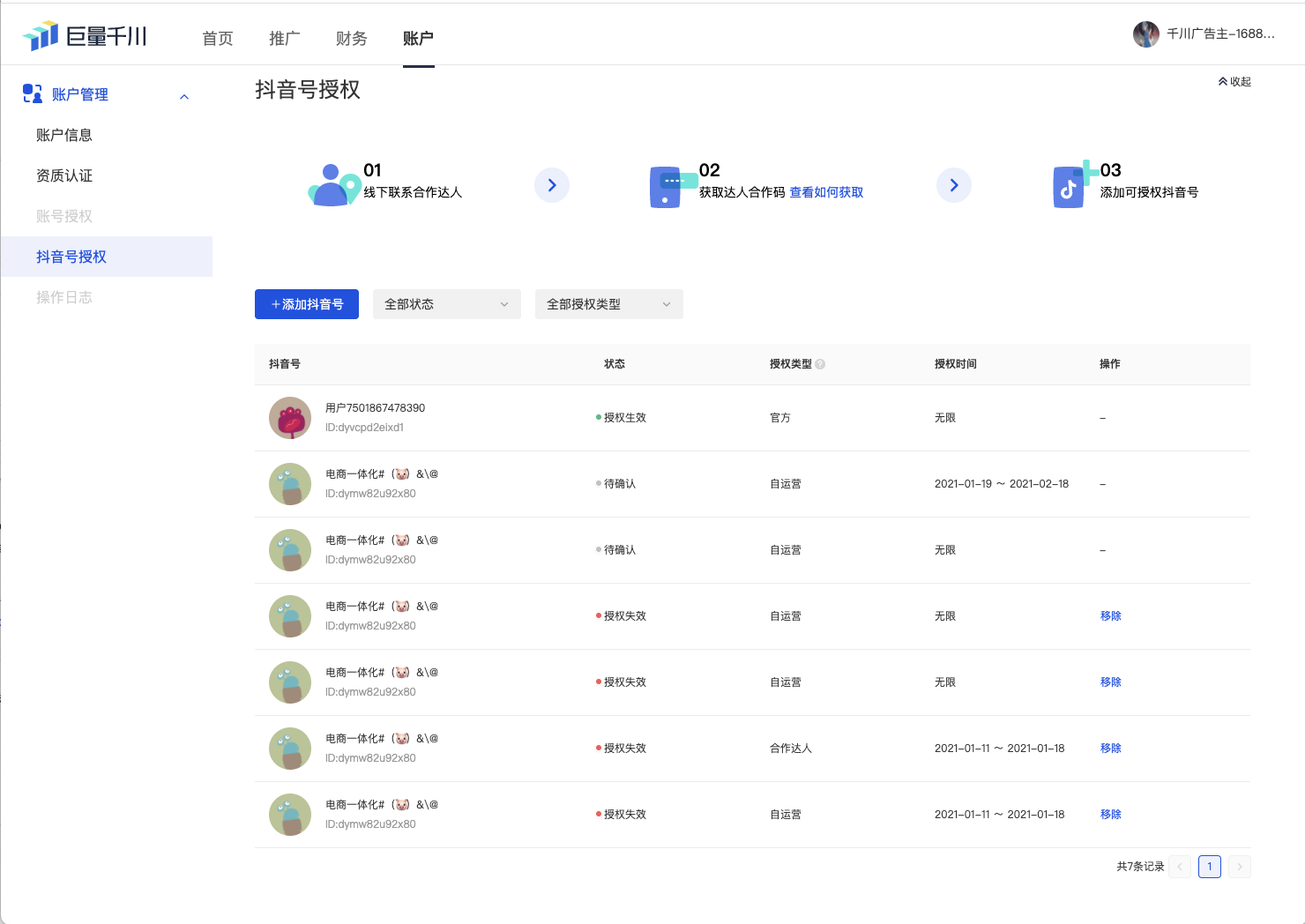Viewport: 1305px width, 924px height.
Task: Click the arrow after step 01
Action: [x=552, y=185]
